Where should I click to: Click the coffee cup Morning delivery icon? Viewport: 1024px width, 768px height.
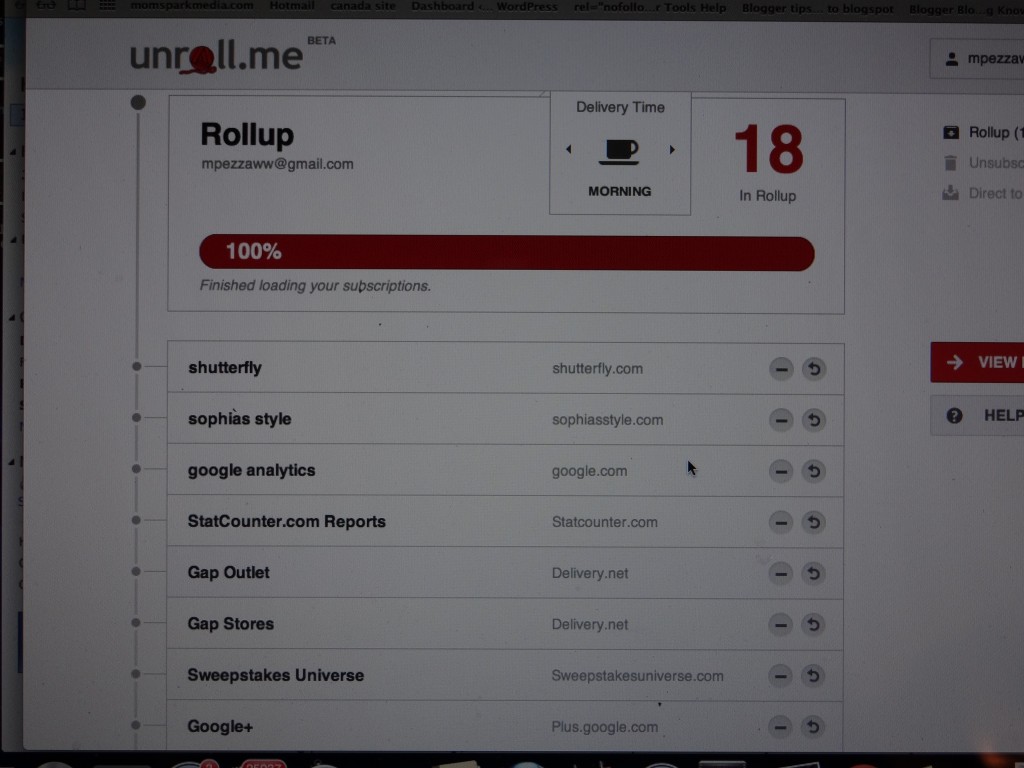click(x=619, y=151)
